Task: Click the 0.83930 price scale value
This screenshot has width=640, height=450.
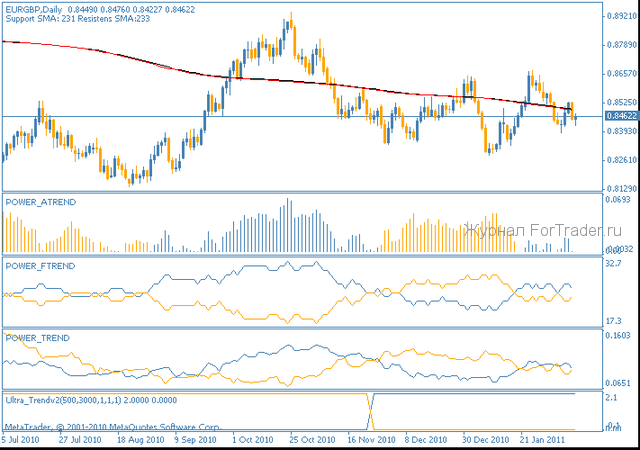Action: click(x=622, y=131)
